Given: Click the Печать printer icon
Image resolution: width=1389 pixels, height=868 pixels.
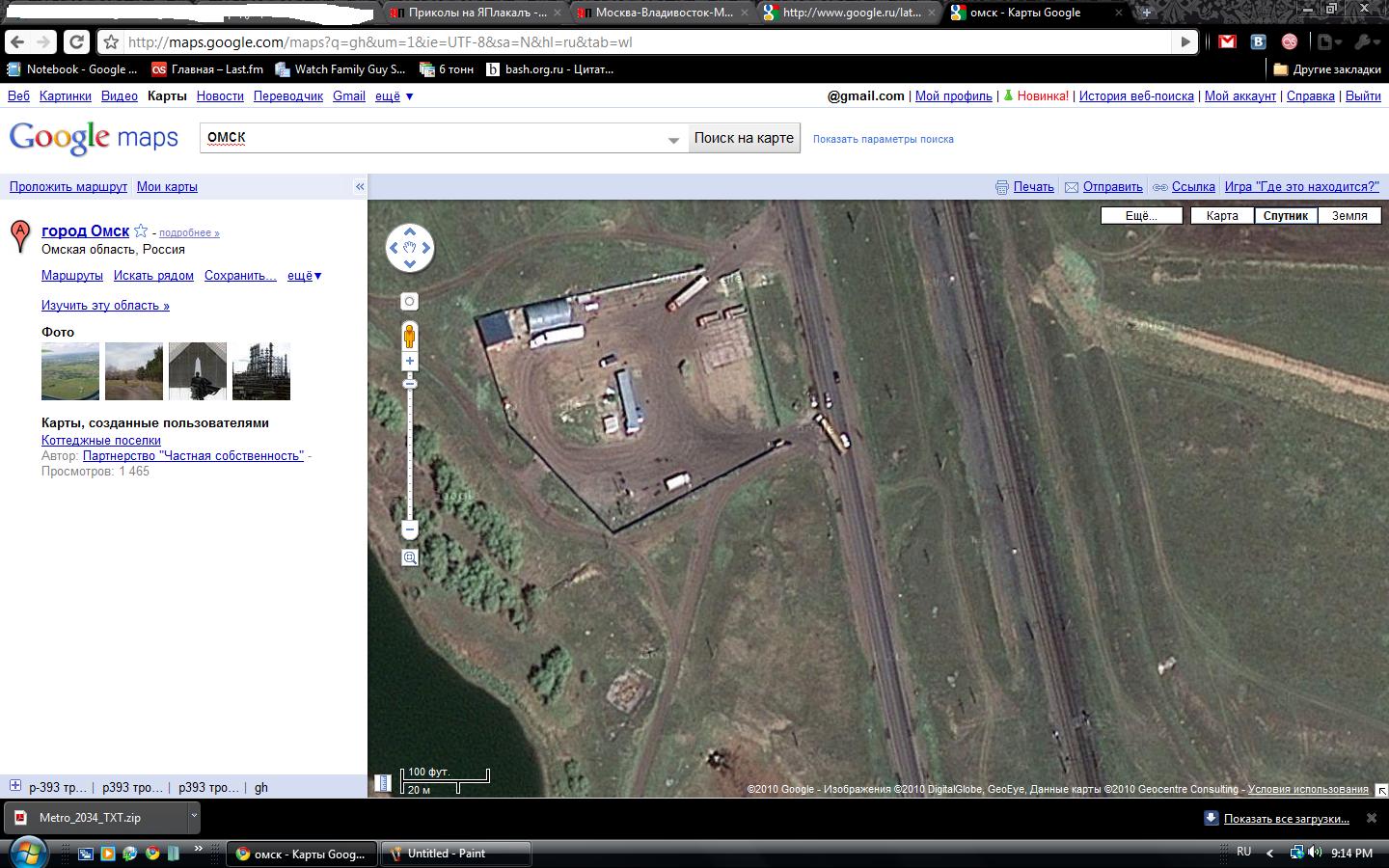Looking at the screenshot, I should coord(1002,187).
